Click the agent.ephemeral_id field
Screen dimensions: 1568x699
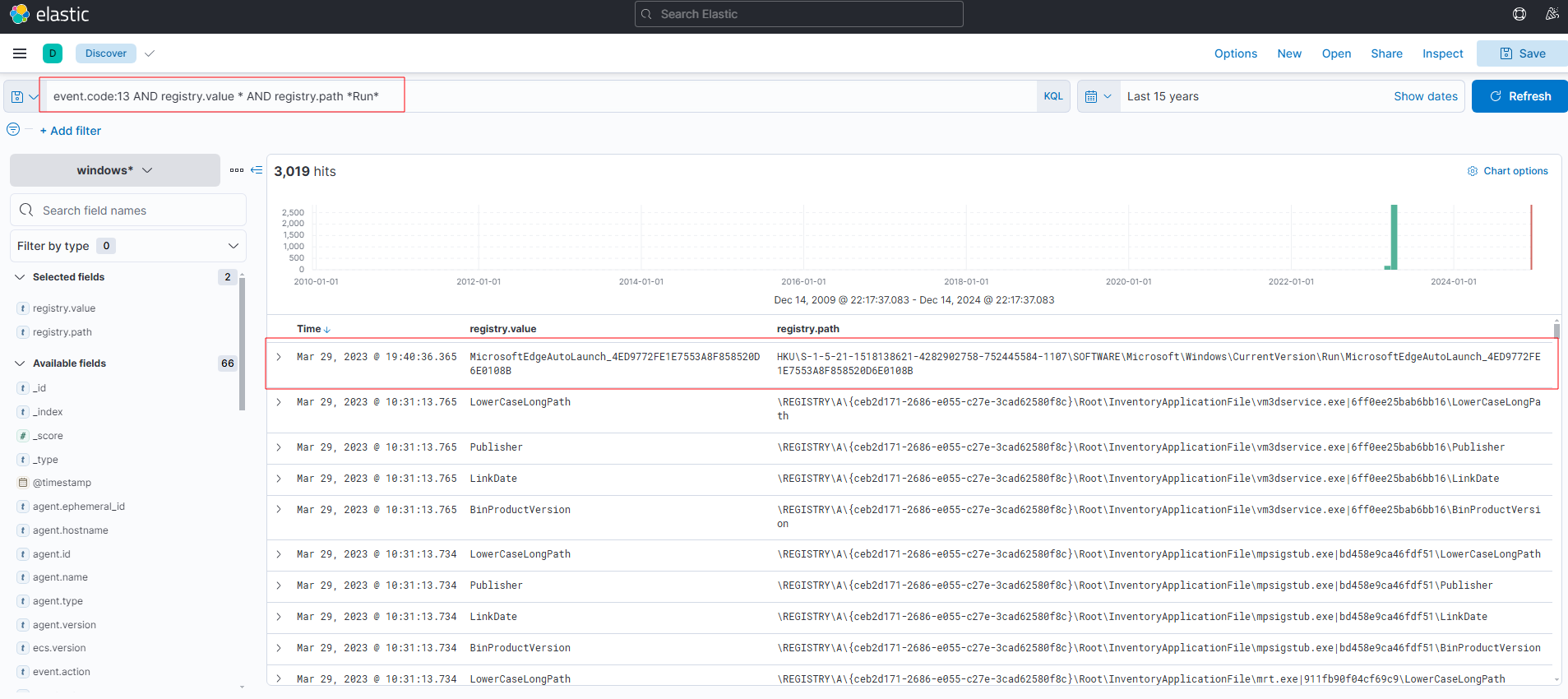pos(79,507)
